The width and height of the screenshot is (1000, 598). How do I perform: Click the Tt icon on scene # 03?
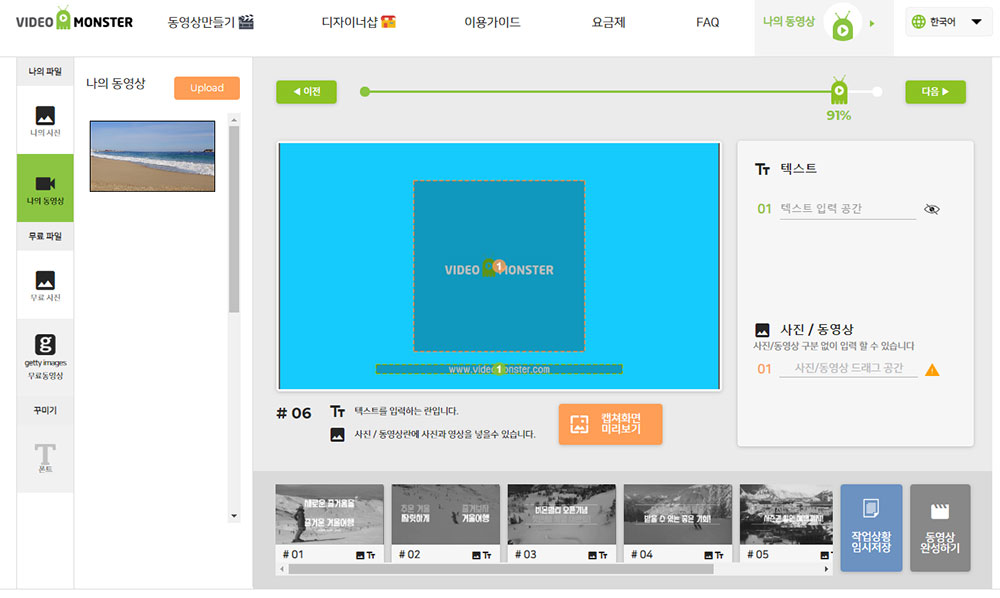click(x=603, y=555)
